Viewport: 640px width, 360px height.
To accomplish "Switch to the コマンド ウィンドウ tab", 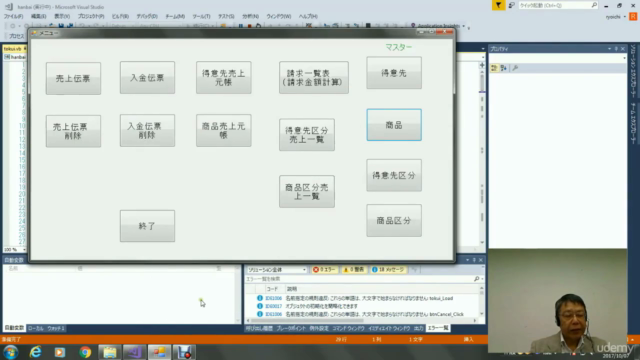I will [x=348, y=328].
